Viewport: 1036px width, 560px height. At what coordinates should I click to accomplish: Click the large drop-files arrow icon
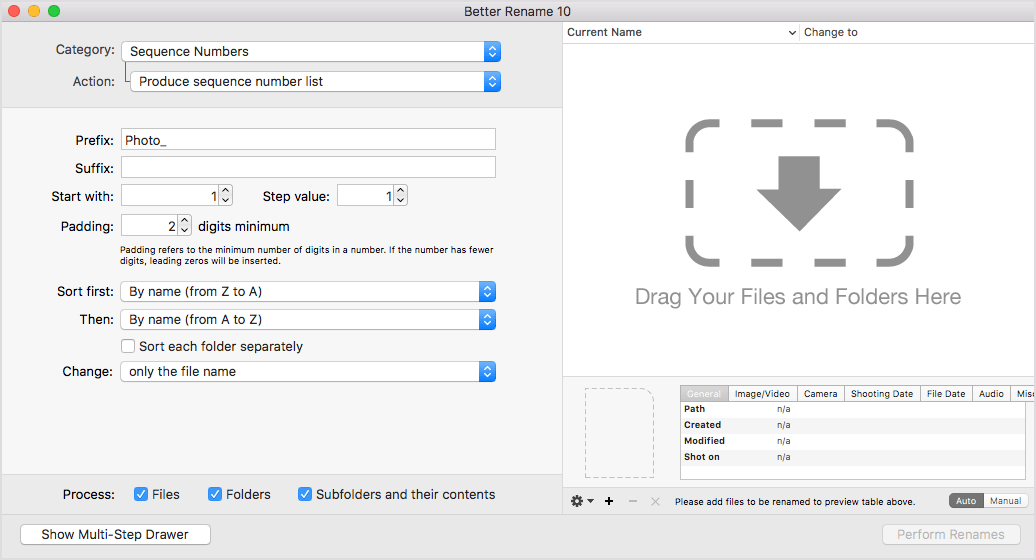click(x=799, y=193)
